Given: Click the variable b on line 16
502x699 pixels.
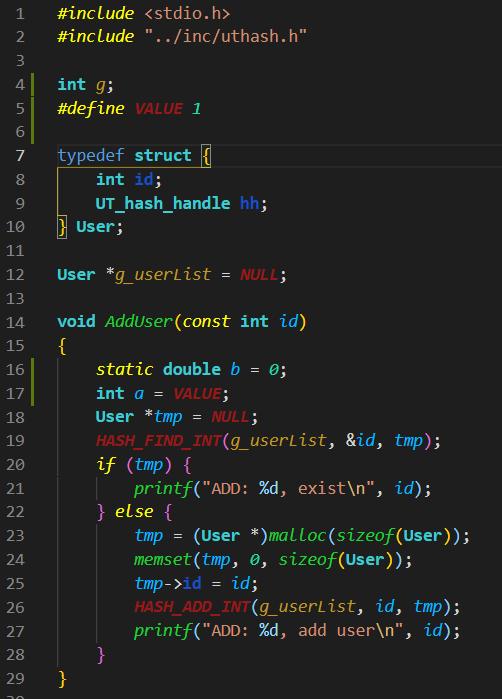Looking at the screenshot, I should tap(235, 370).
